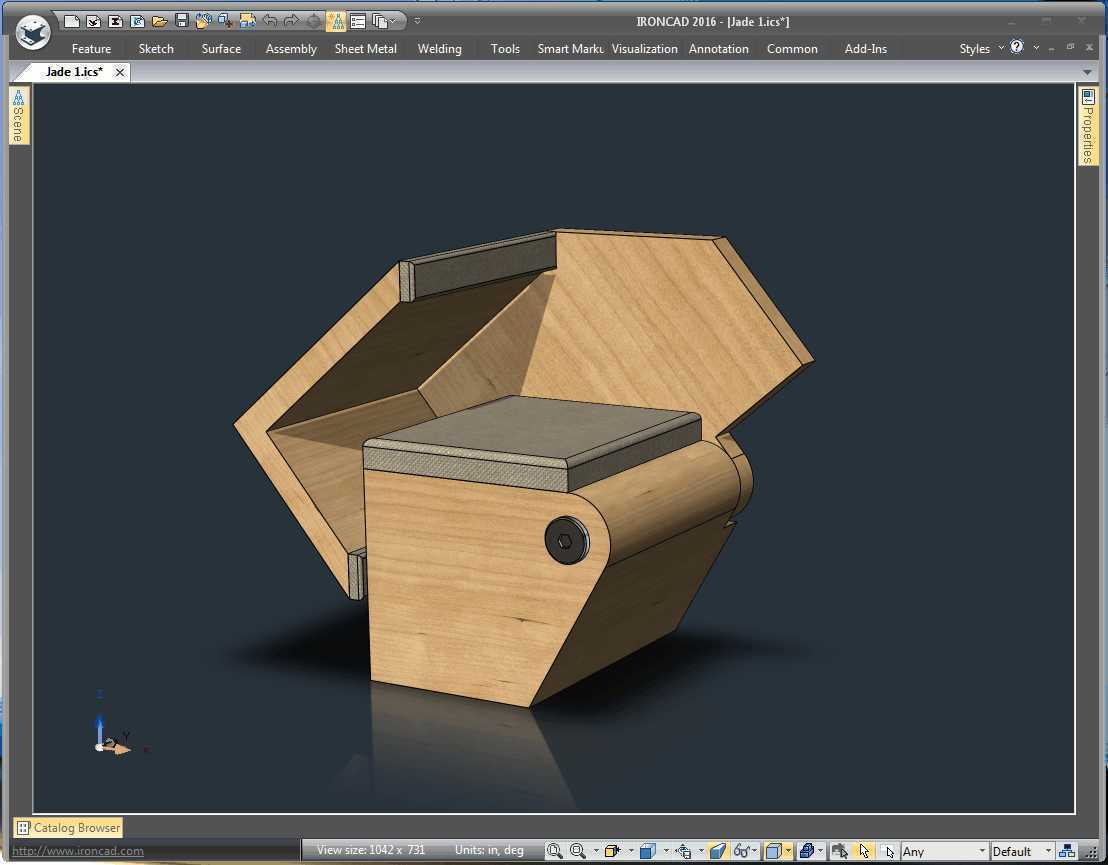The image size is (1108, 865).
Task: Create a new blank scene document
Action: [x=71, y=21]
